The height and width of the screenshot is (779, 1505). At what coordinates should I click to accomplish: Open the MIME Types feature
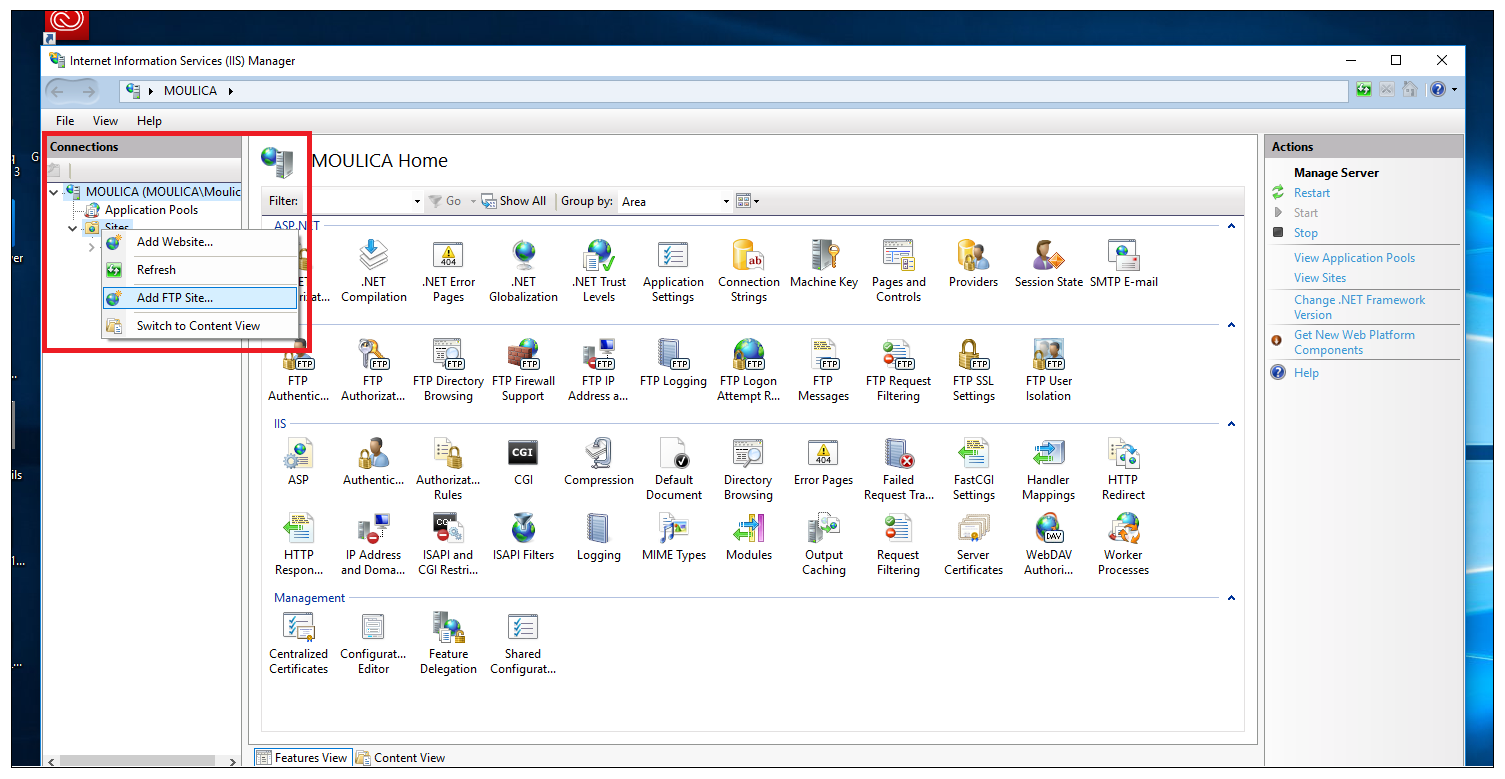tap(674, 537)
